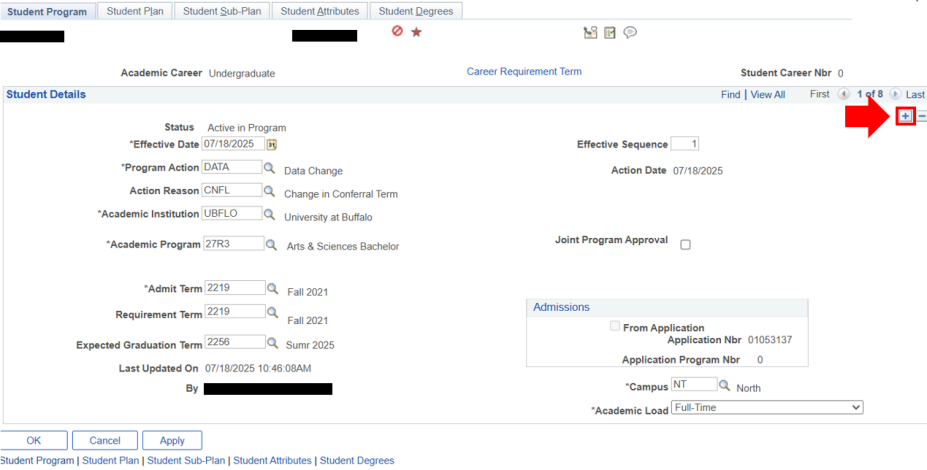
Task: Open the comments speech bubble icon
Action: (x=630, y=33)
